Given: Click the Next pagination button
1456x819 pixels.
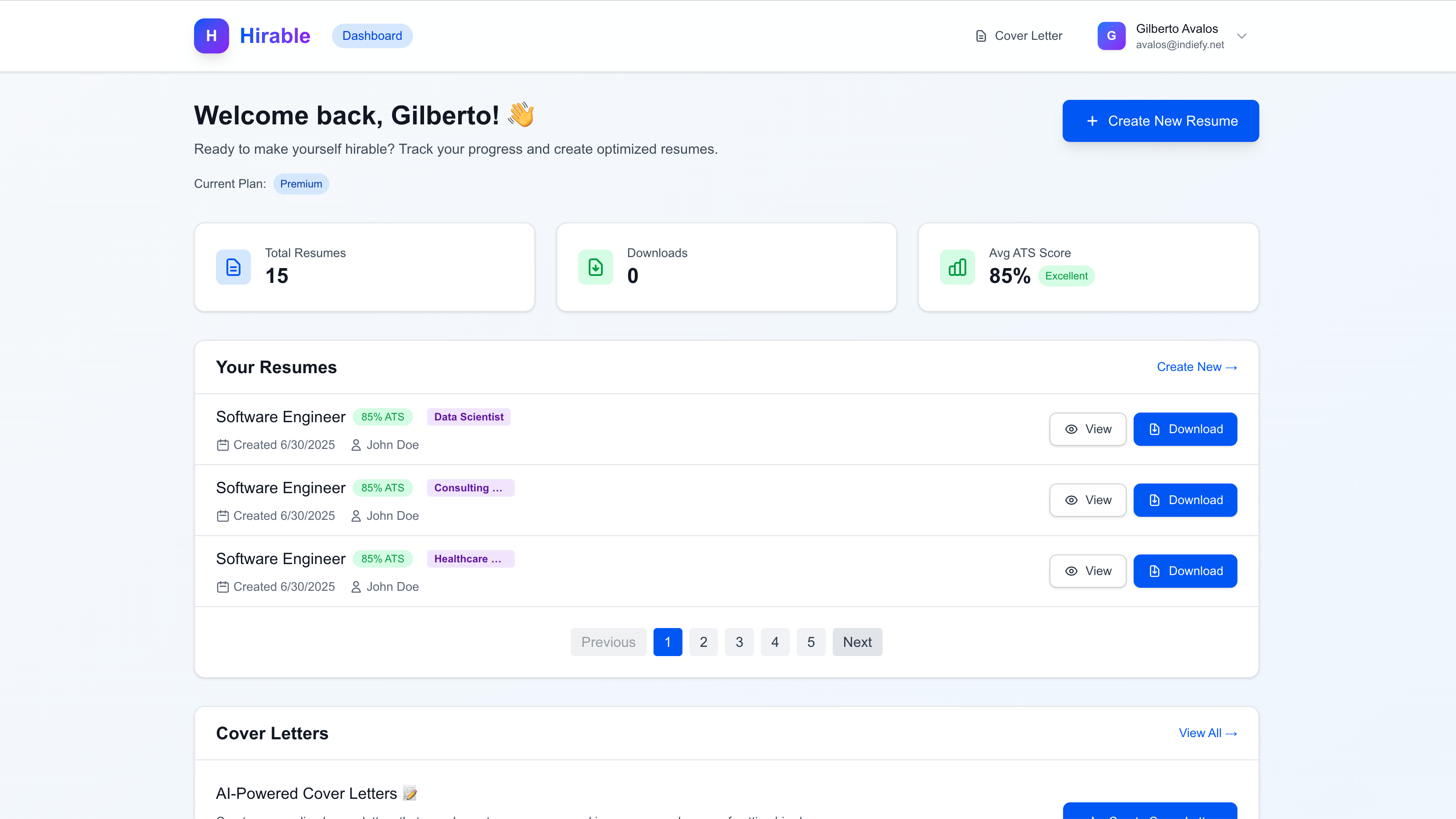Looking at the screenshot, I should [x=857, y=642].
